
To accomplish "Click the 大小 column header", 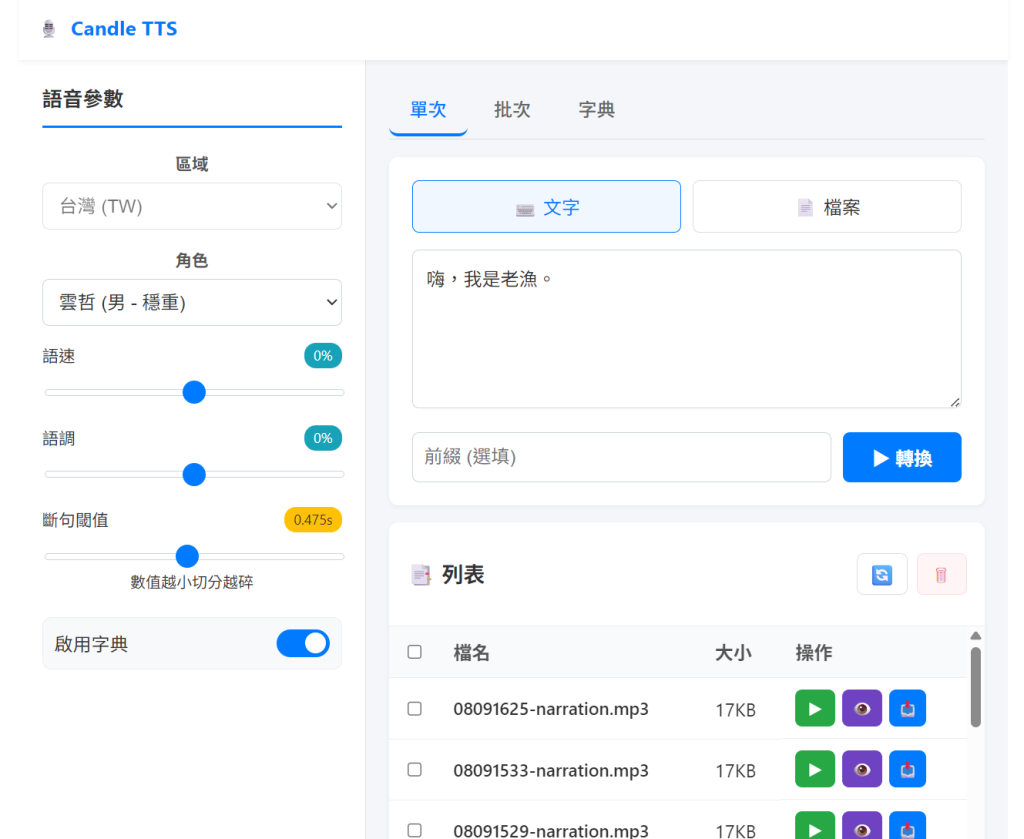I will pyautogui.click(x=733, y=652).
